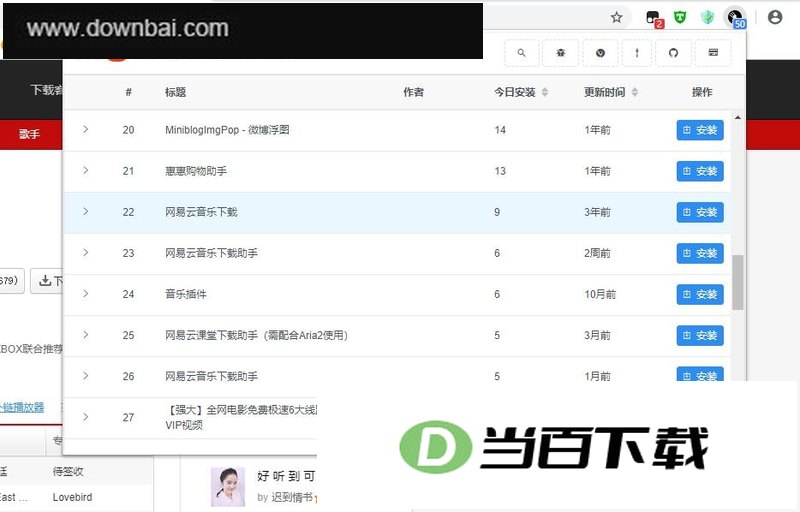Install 网易云音乐下载 script in row 22
Image resolution: width=800 pixels, height=512 pixels.
click(x=700, y=212)
